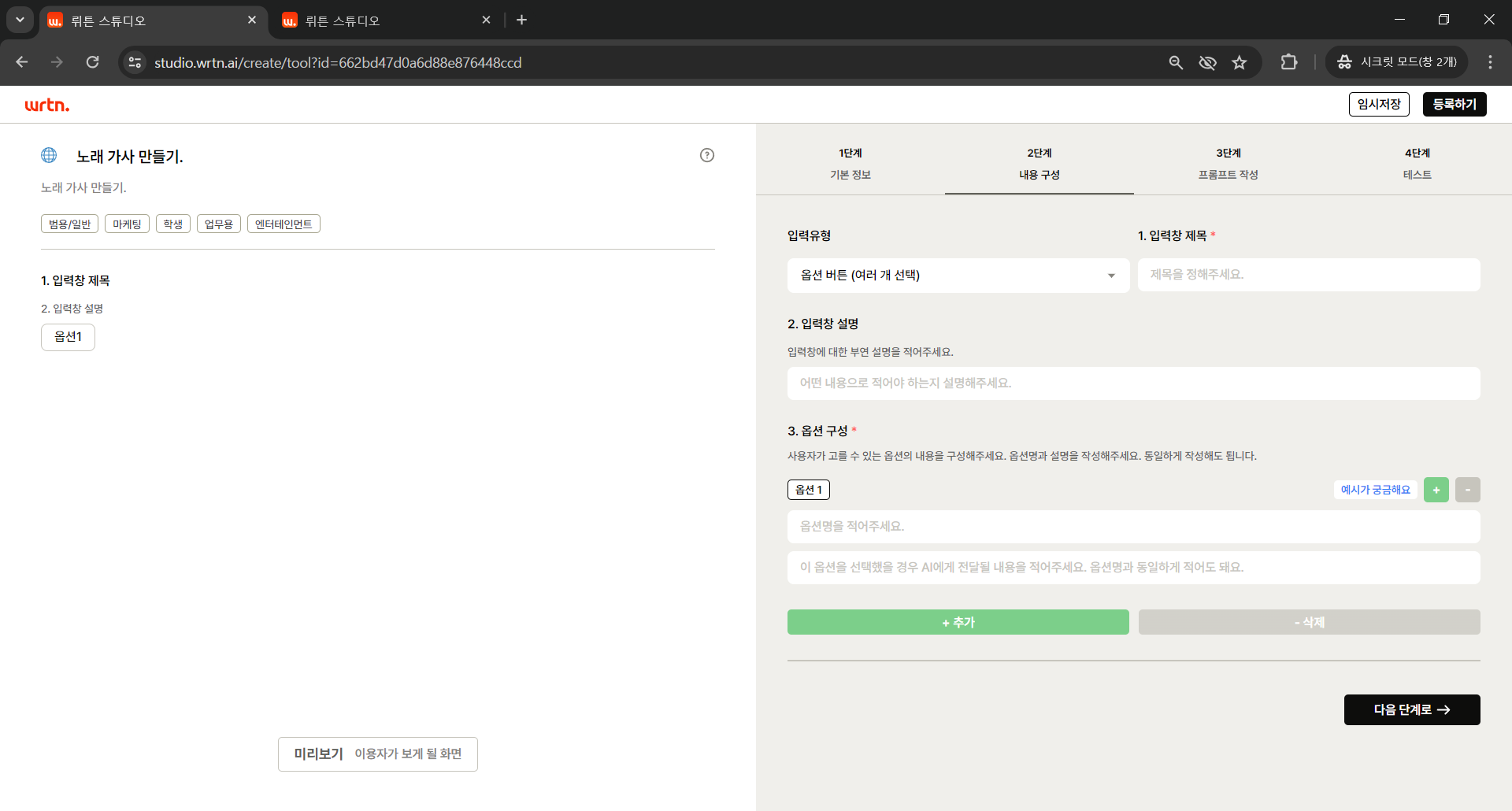Click the 노래 가사 만들기. title
Viewport: 1512px width, 811px height.
pyautogui.click(x=130, y=157)
